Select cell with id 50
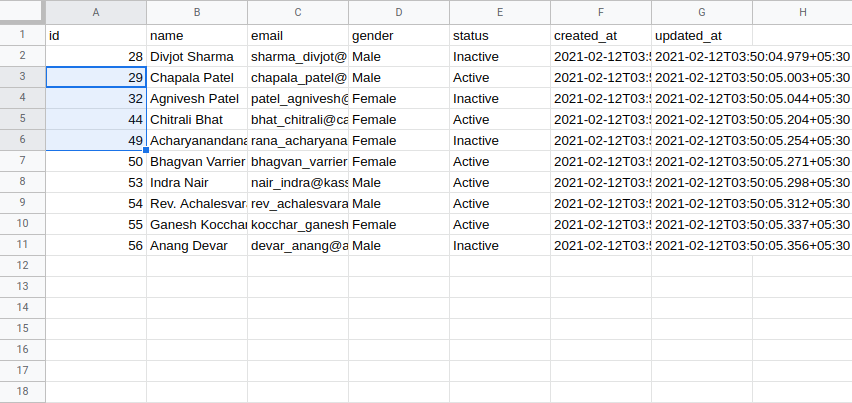Image resolution: width=852 pixels, height=403 pixels. tap(96, 161)
